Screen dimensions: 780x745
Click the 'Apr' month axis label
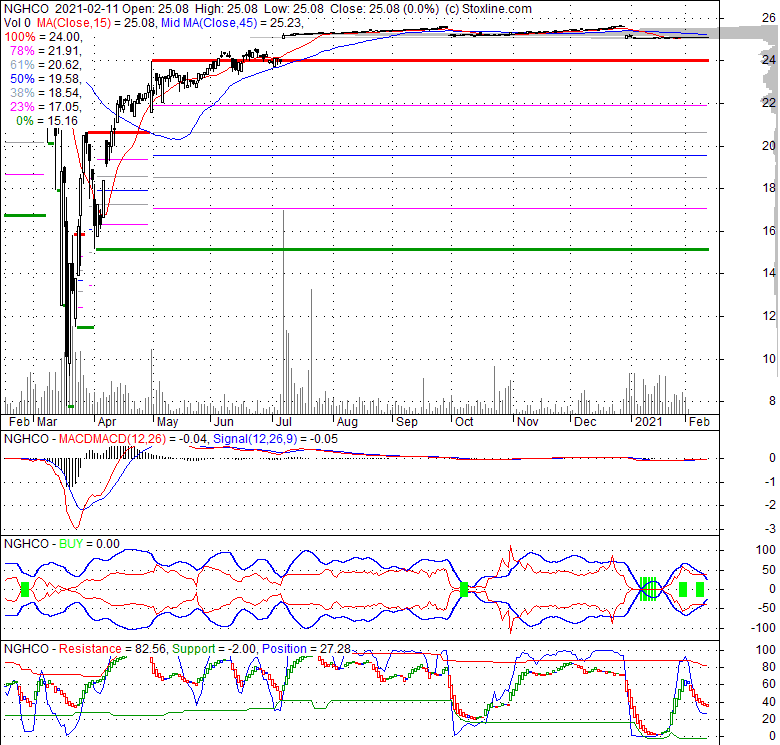(x=106, y=422)
